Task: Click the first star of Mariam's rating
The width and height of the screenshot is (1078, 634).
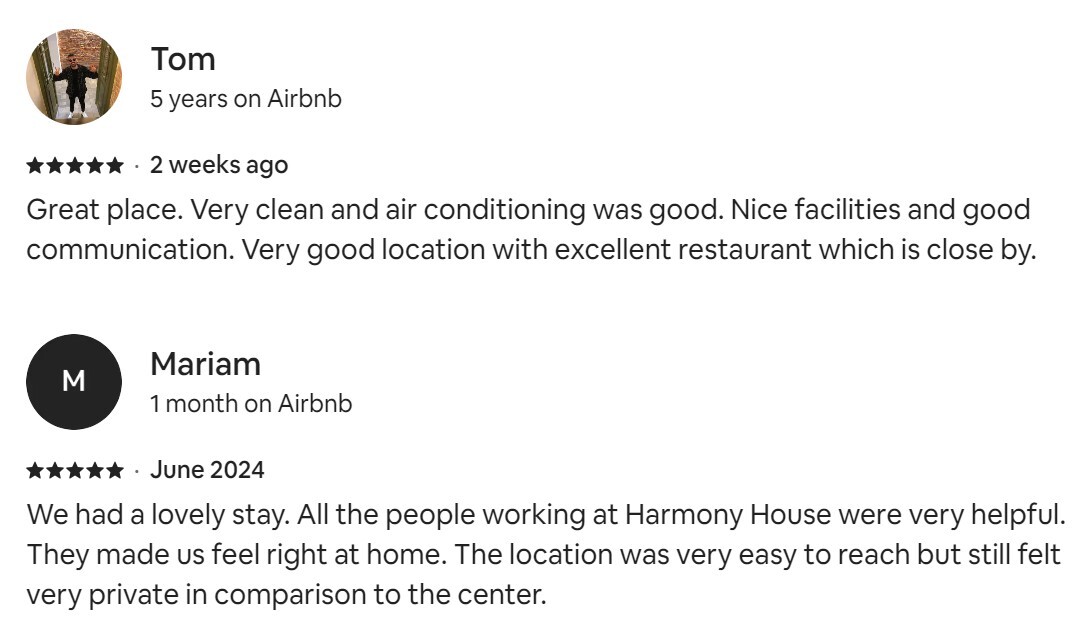Action: [35, 470]
